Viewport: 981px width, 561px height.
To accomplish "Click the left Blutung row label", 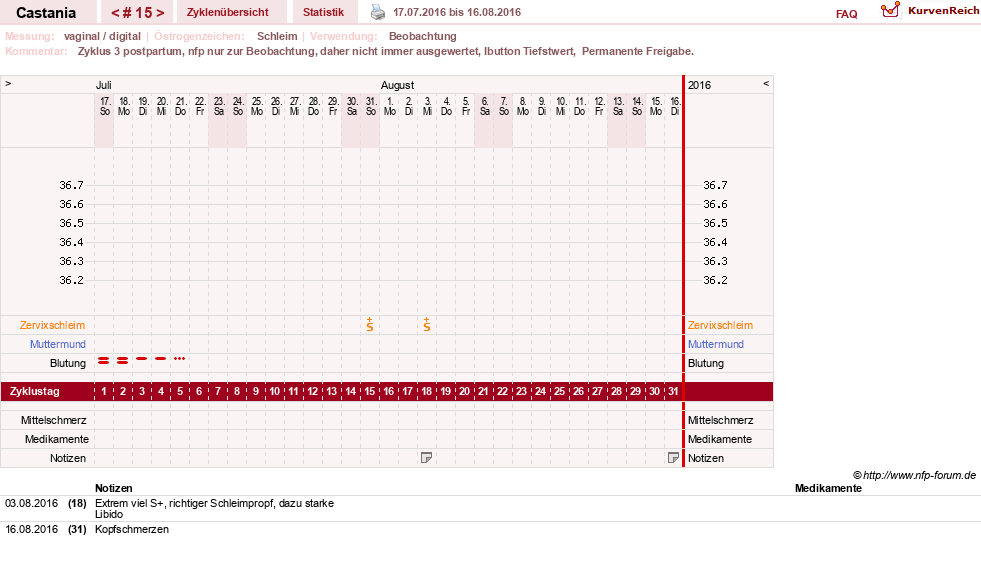I will [x=68, y=363].
